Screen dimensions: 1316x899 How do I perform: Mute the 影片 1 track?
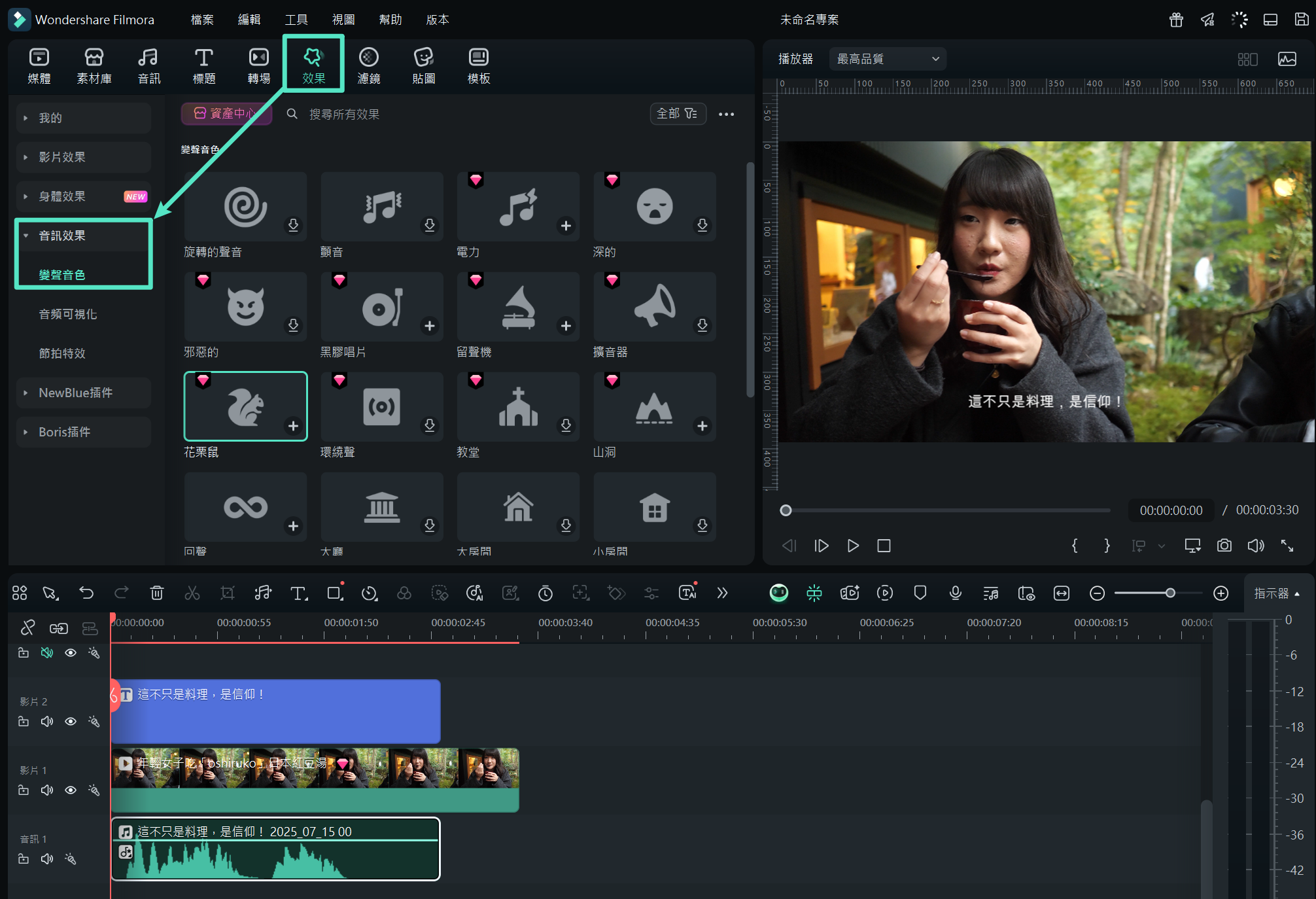[x=47, y=790]
